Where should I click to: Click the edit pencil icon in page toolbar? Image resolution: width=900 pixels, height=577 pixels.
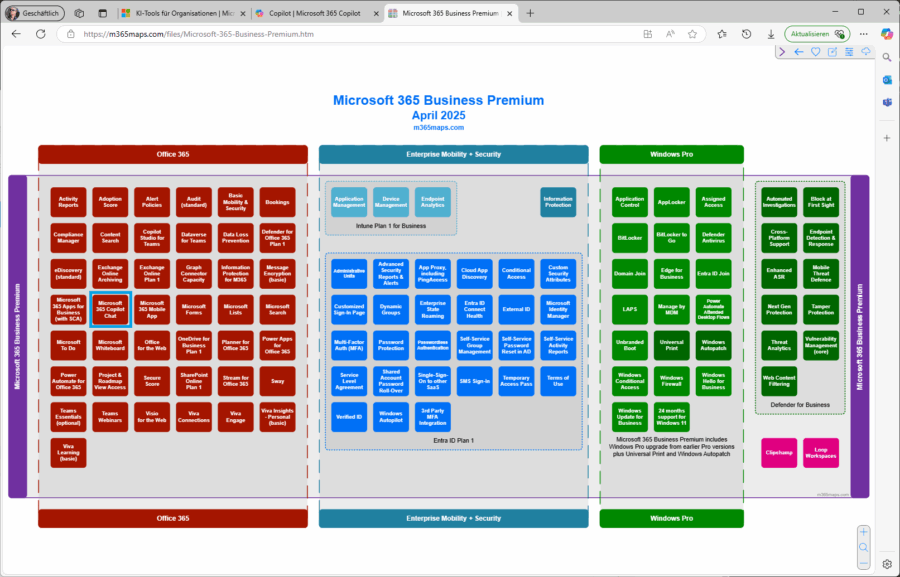[x=832, y=52]
